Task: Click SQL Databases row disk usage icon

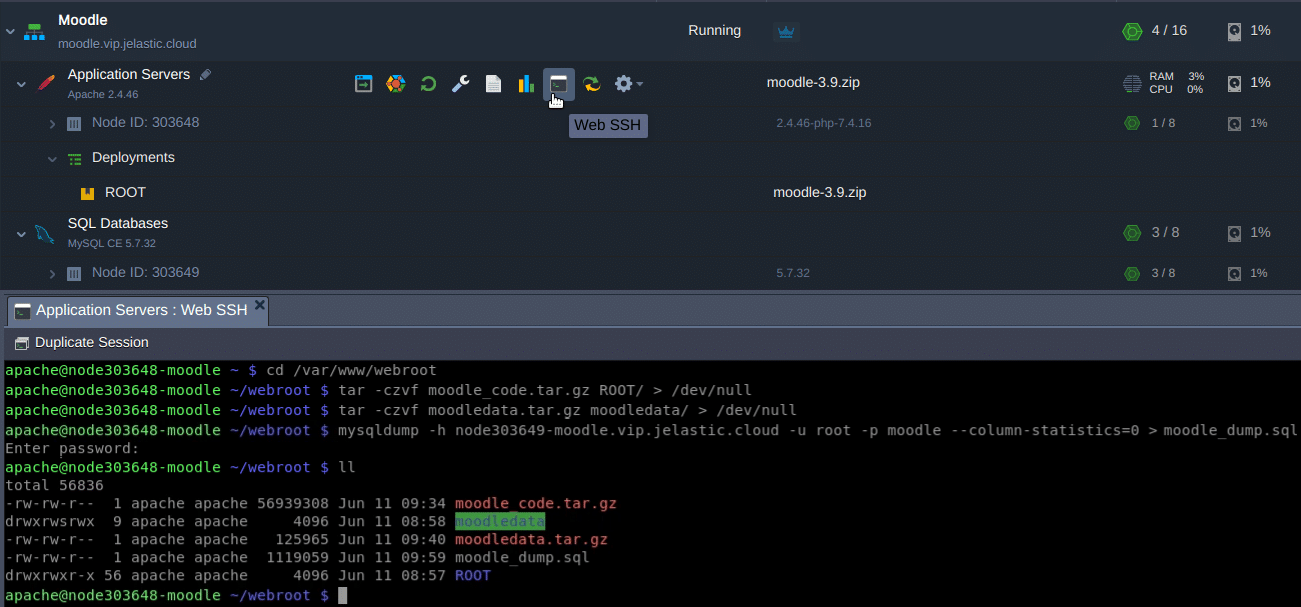Action: [1235, 233]
